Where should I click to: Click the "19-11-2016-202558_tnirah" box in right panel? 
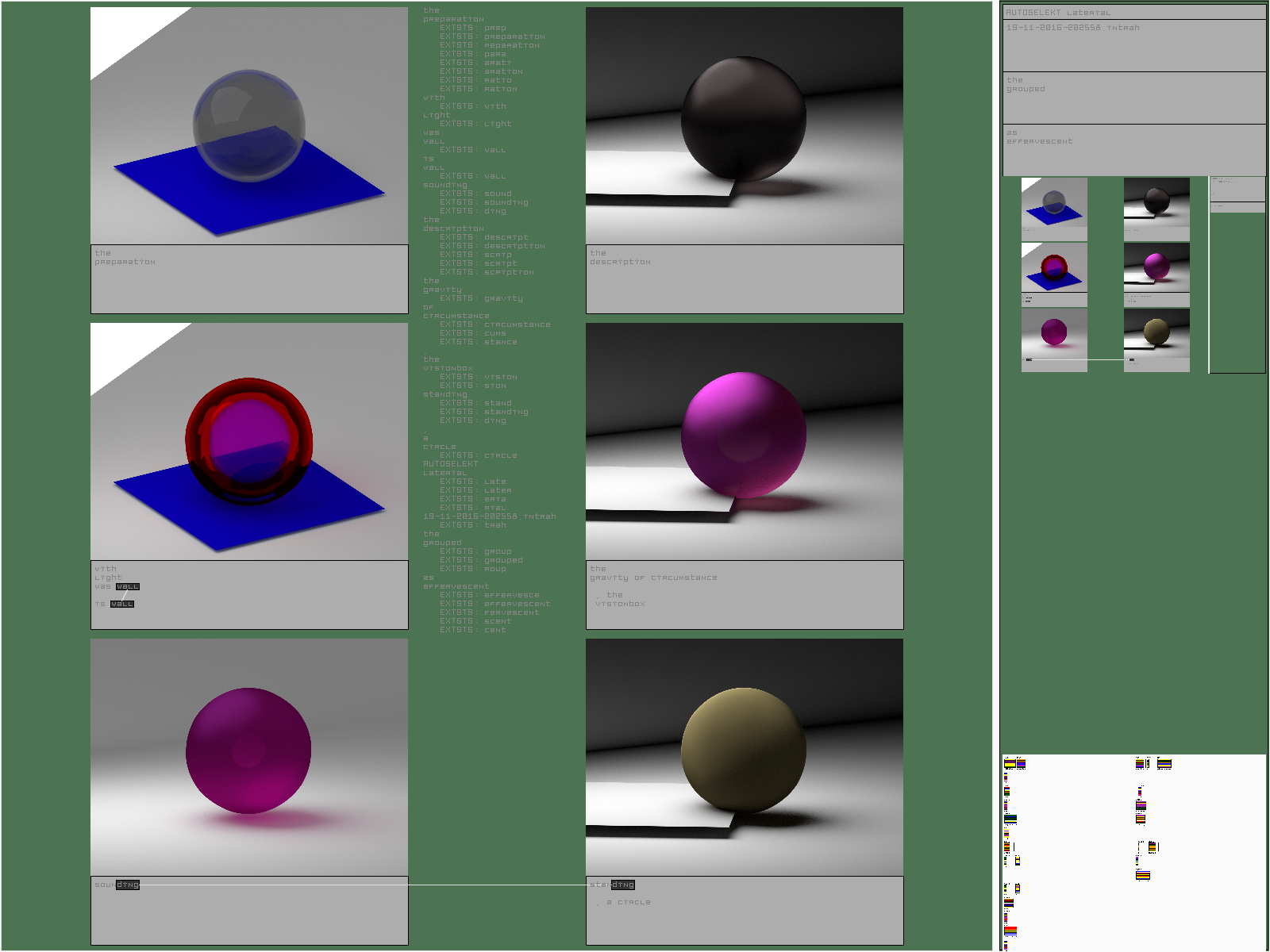point(1133,45)
